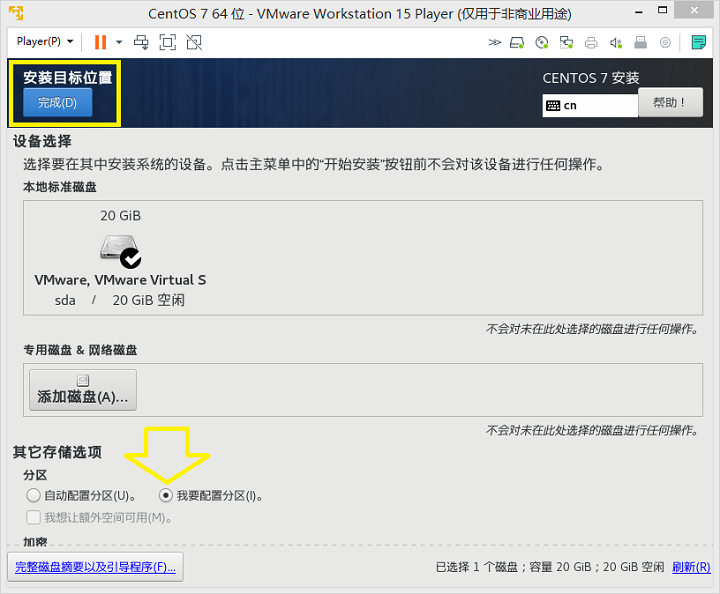Expand the device toolbar chevrons
The height and width of the screenshot is (594, 720).
point(495,43)
